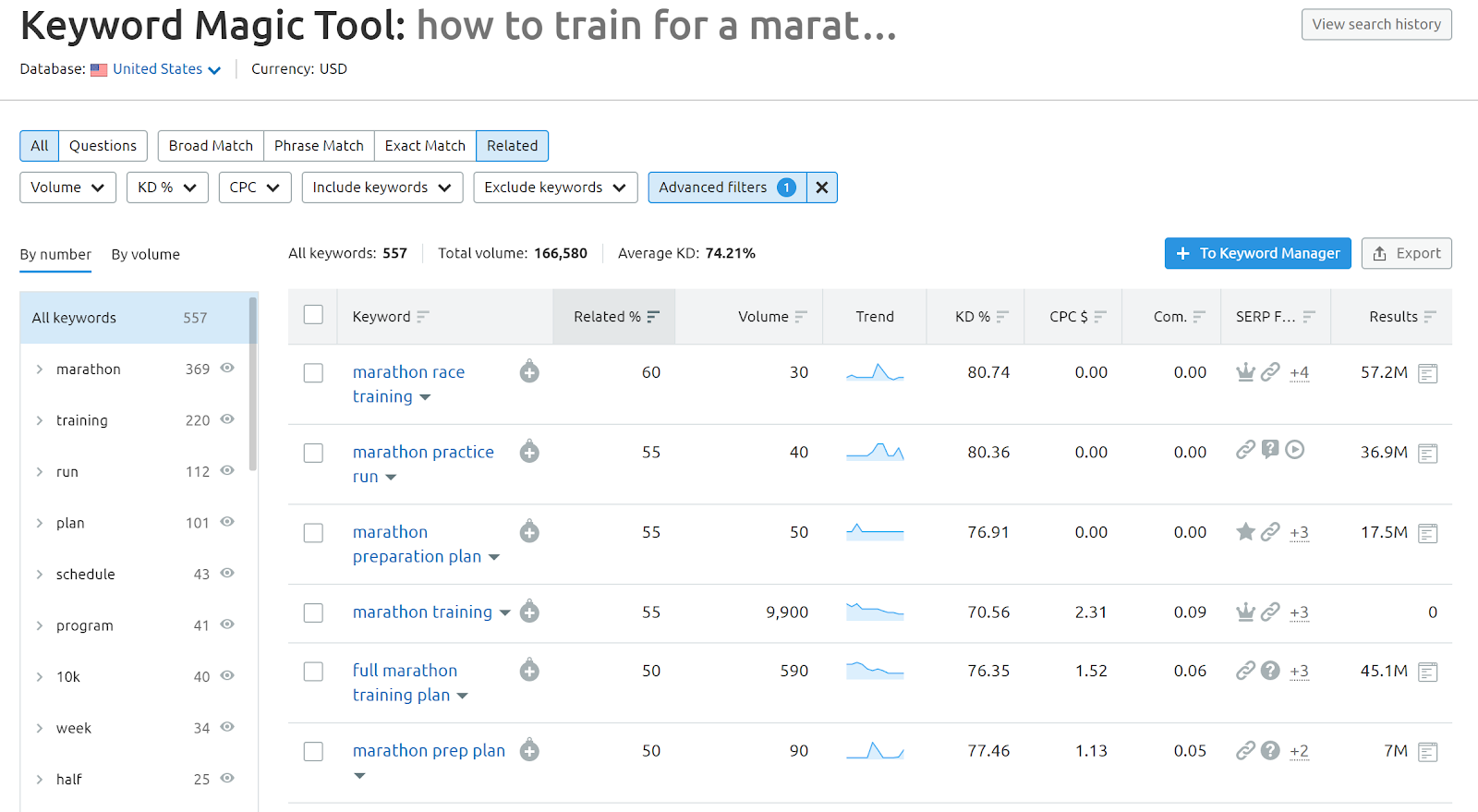
Task: Expand 'marathon training' keyword arrow
Action: (505, 612)
